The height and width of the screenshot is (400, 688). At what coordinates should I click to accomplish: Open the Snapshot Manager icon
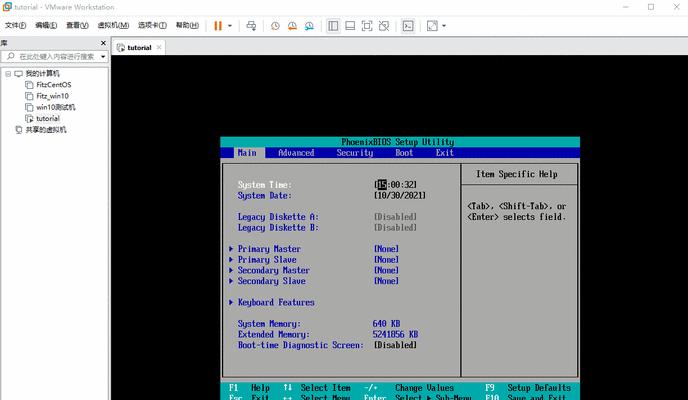point(309,26)
